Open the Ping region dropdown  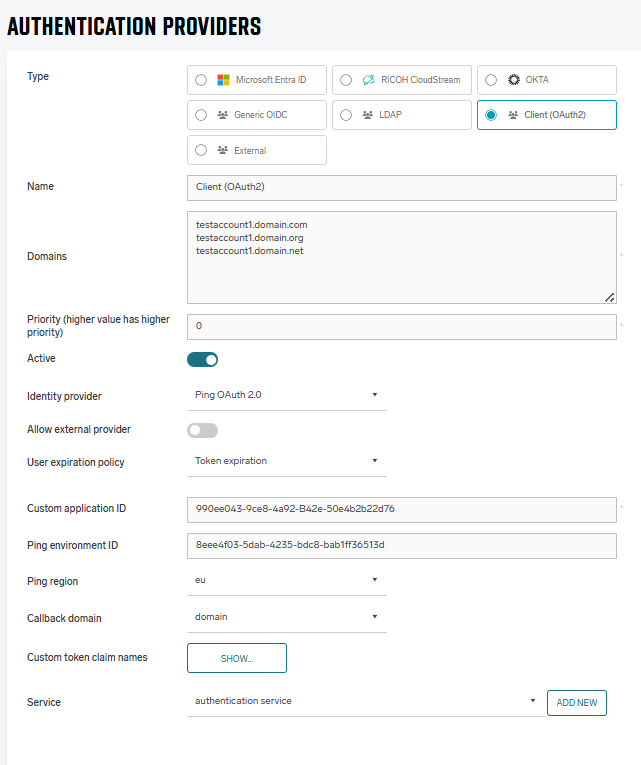tap(286, 579)
